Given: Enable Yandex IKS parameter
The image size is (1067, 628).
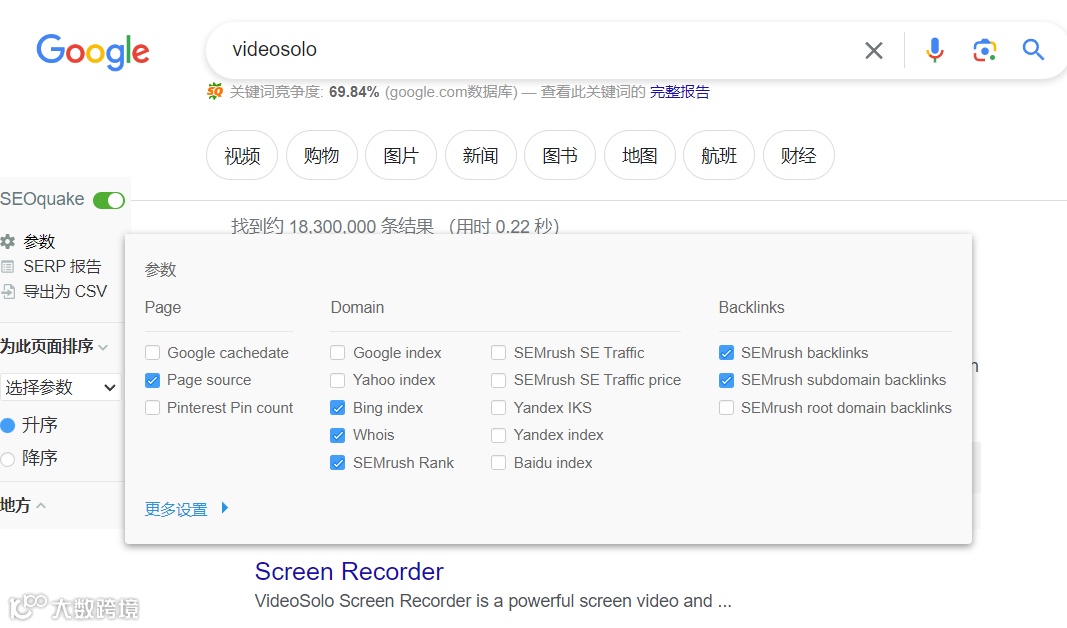Looking at the screenshot, I should coord(499,408).
